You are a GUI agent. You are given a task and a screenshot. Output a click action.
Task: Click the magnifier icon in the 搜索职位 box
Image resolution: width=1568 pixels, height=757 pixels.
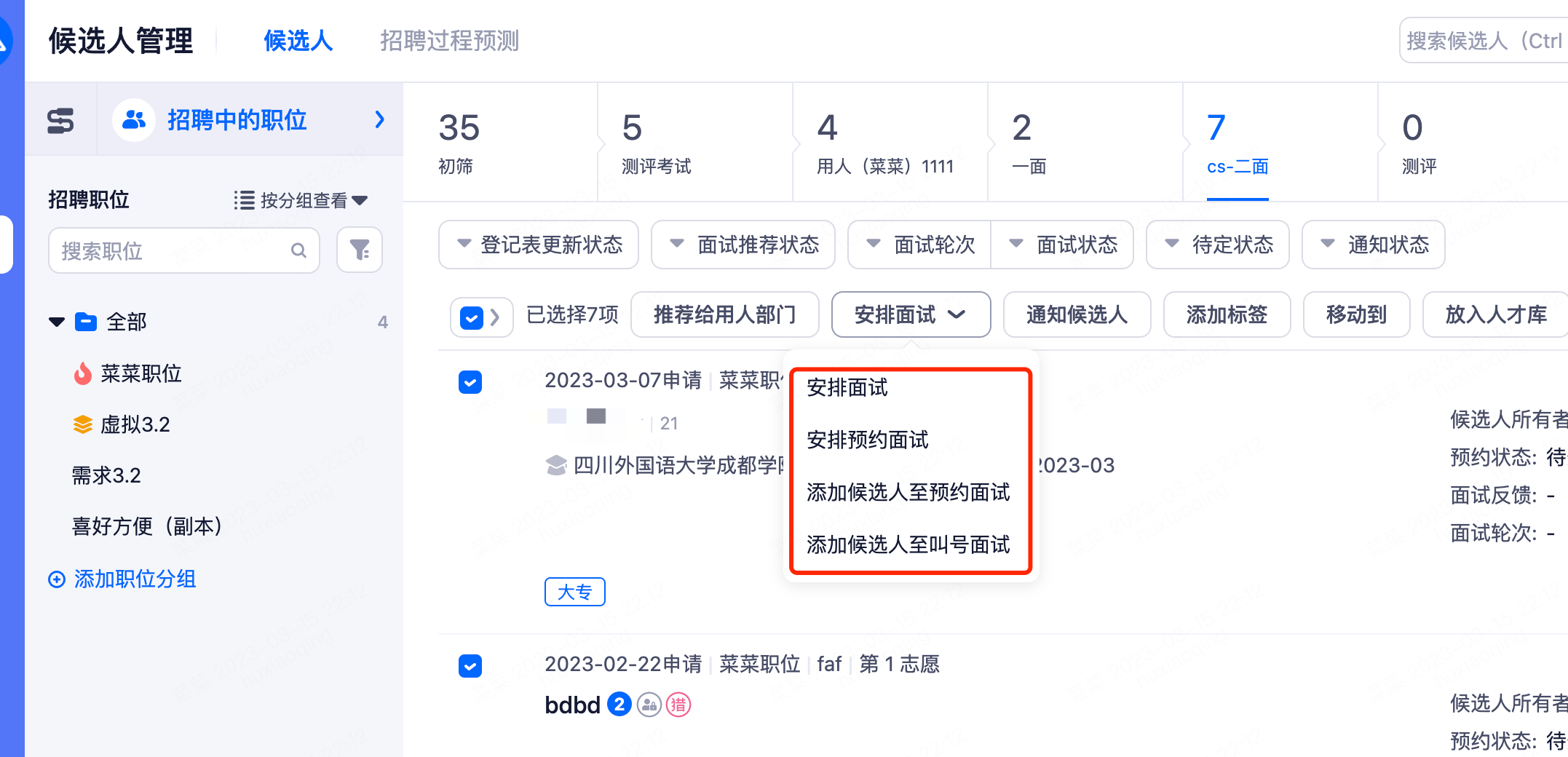coord(298,250)
